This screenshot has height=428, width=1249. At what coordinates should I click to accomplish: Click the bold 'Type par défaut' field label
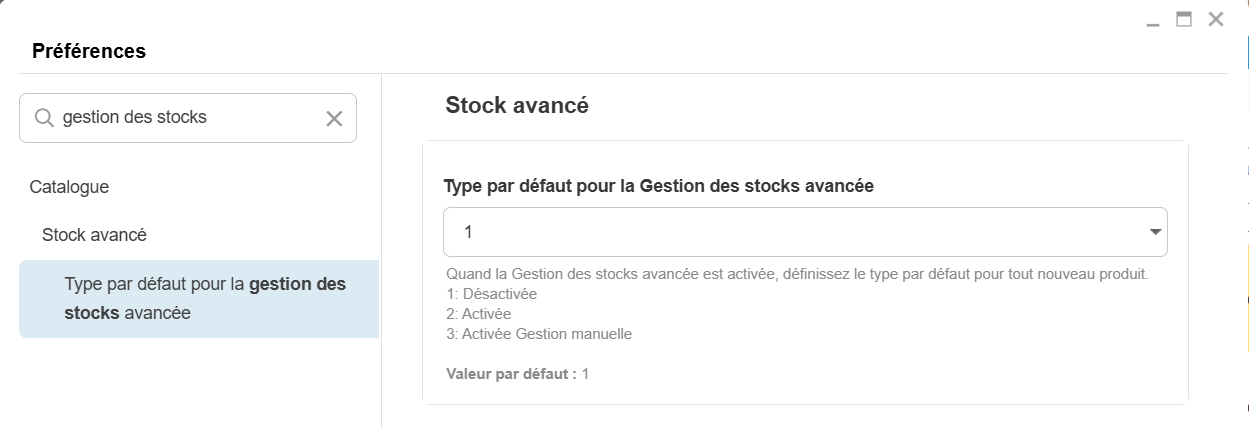(658, 186)
